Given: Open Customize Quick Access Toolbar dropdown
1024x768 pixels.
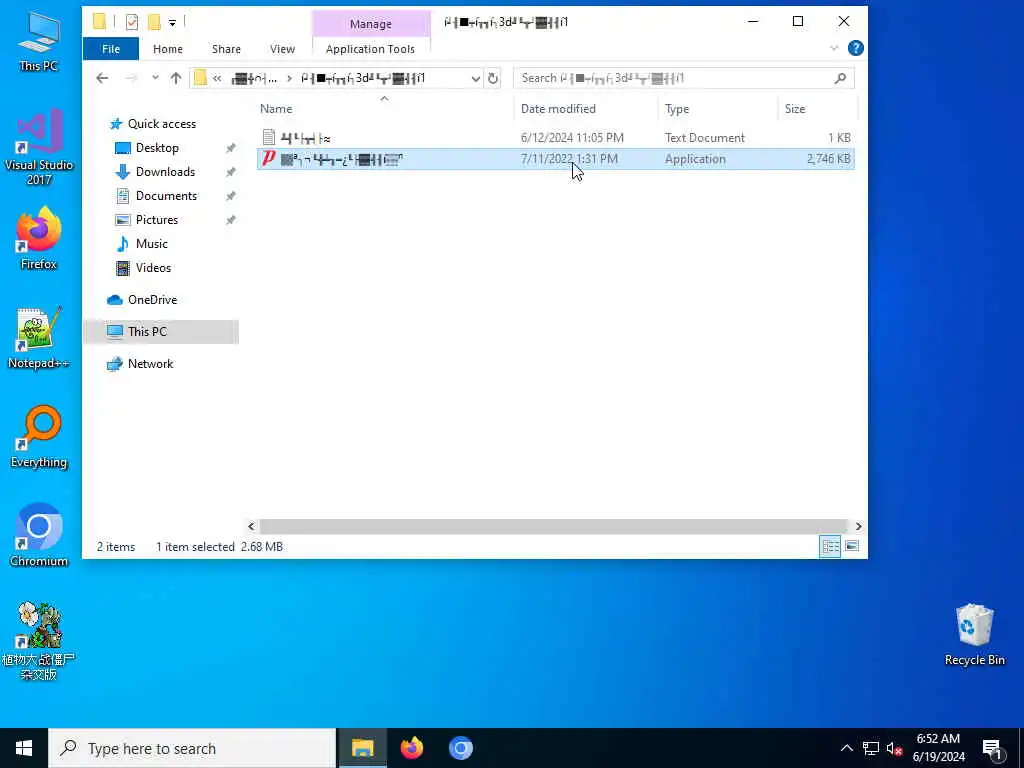Looking at the screenshot, I should click(x=172, y=23).
